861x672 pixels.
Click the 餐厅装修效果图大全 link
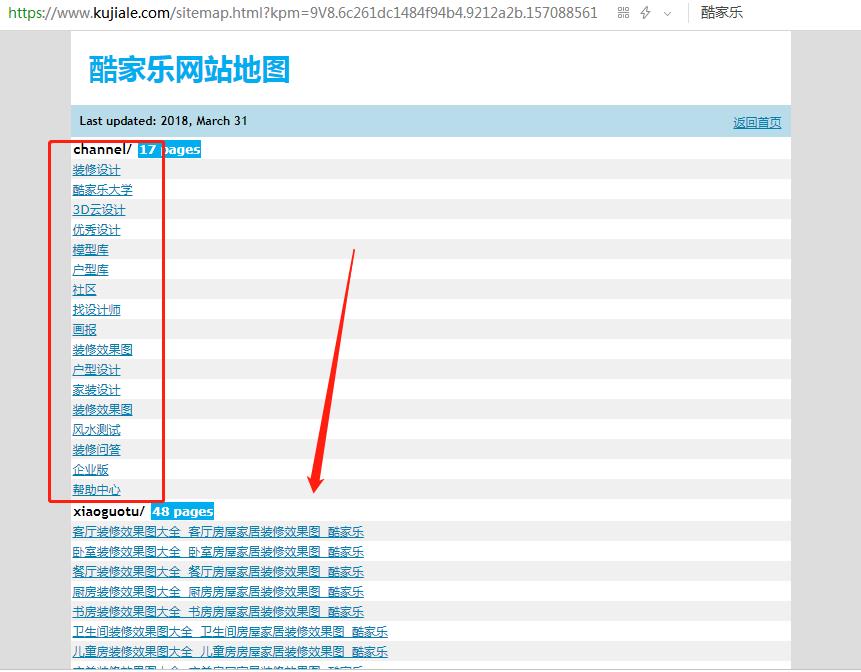(218, 572)
